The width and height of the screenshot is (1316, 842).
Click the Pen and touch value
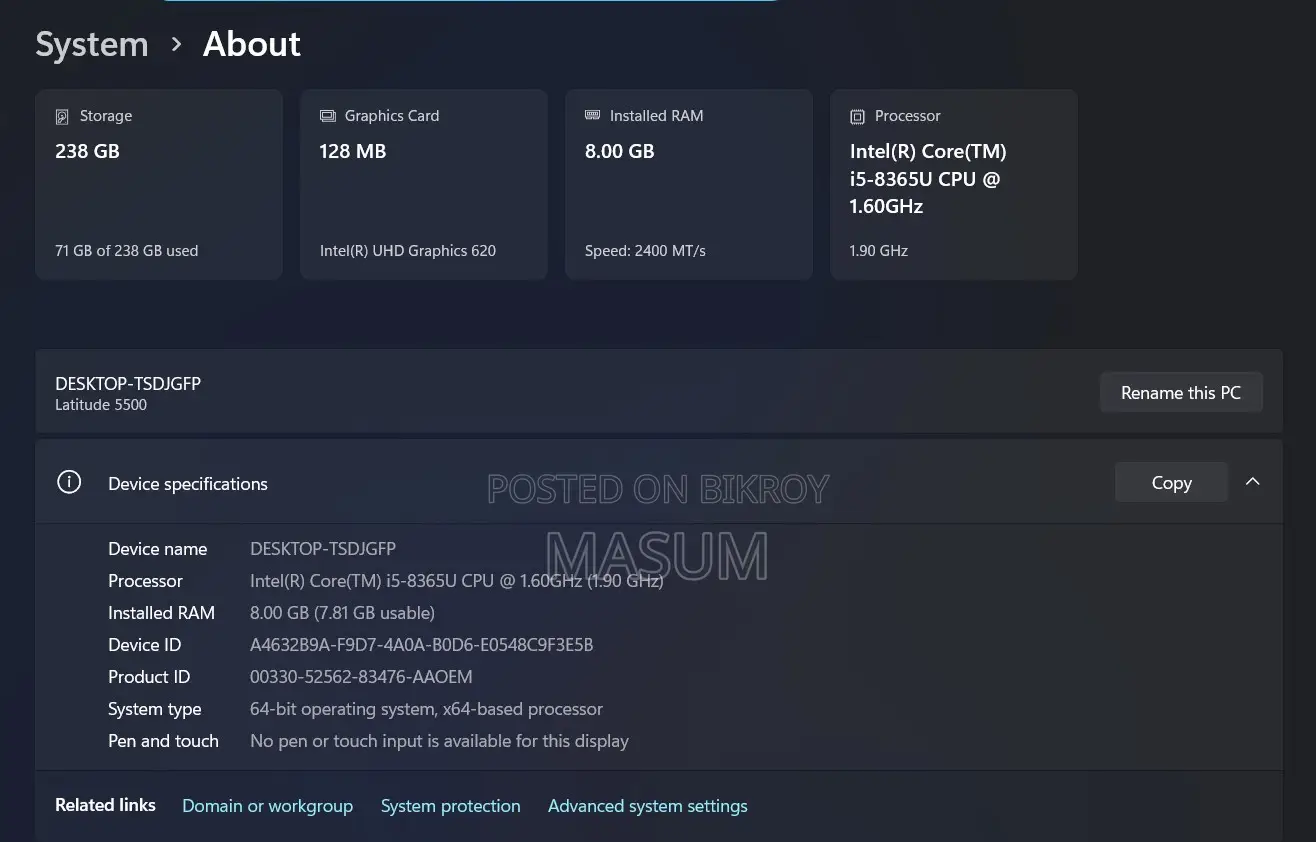tap(439, 741)
